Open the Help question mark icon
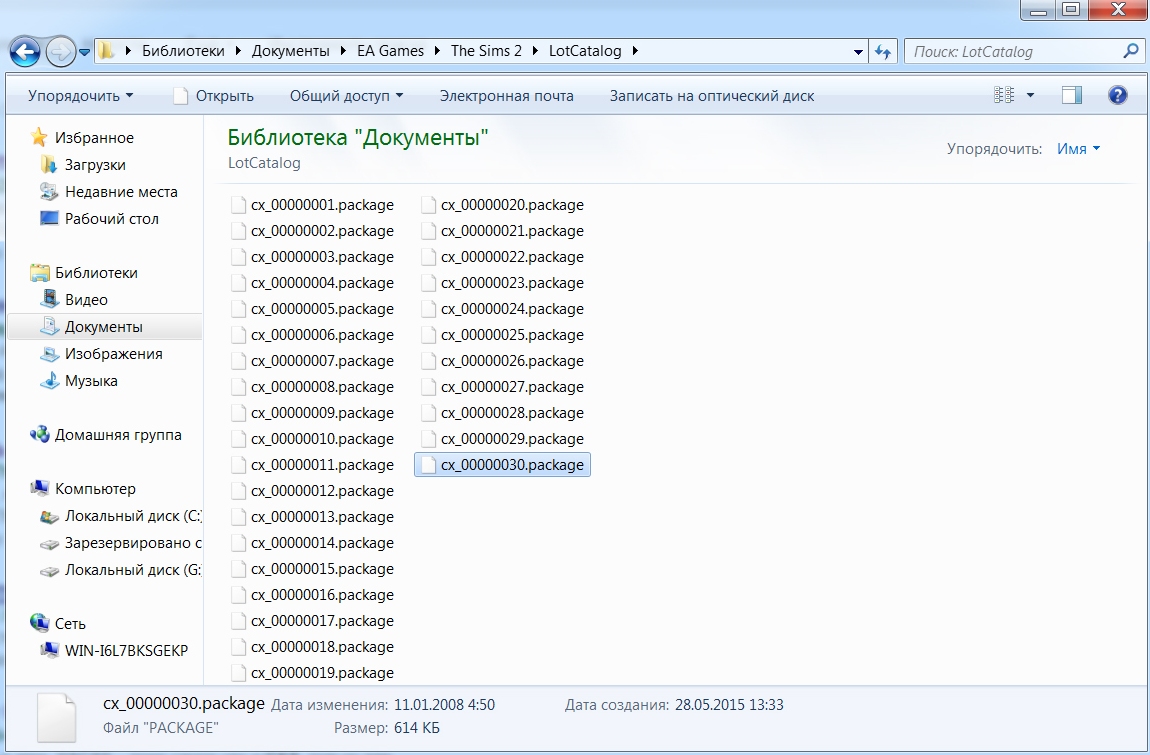Viewport: 1150px width, 755px height. [x=1118, y=96]
